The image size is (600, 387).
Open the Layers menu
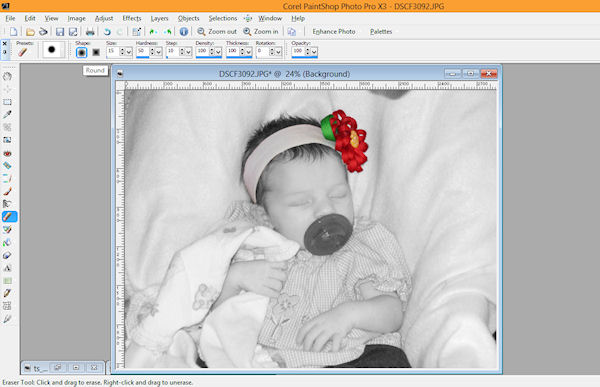tap(160, 18)
